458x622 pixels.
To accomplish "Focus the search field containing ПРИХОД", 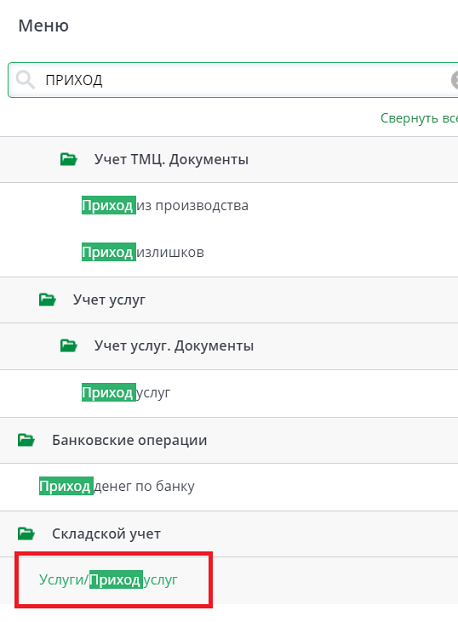I will (233, 80).
